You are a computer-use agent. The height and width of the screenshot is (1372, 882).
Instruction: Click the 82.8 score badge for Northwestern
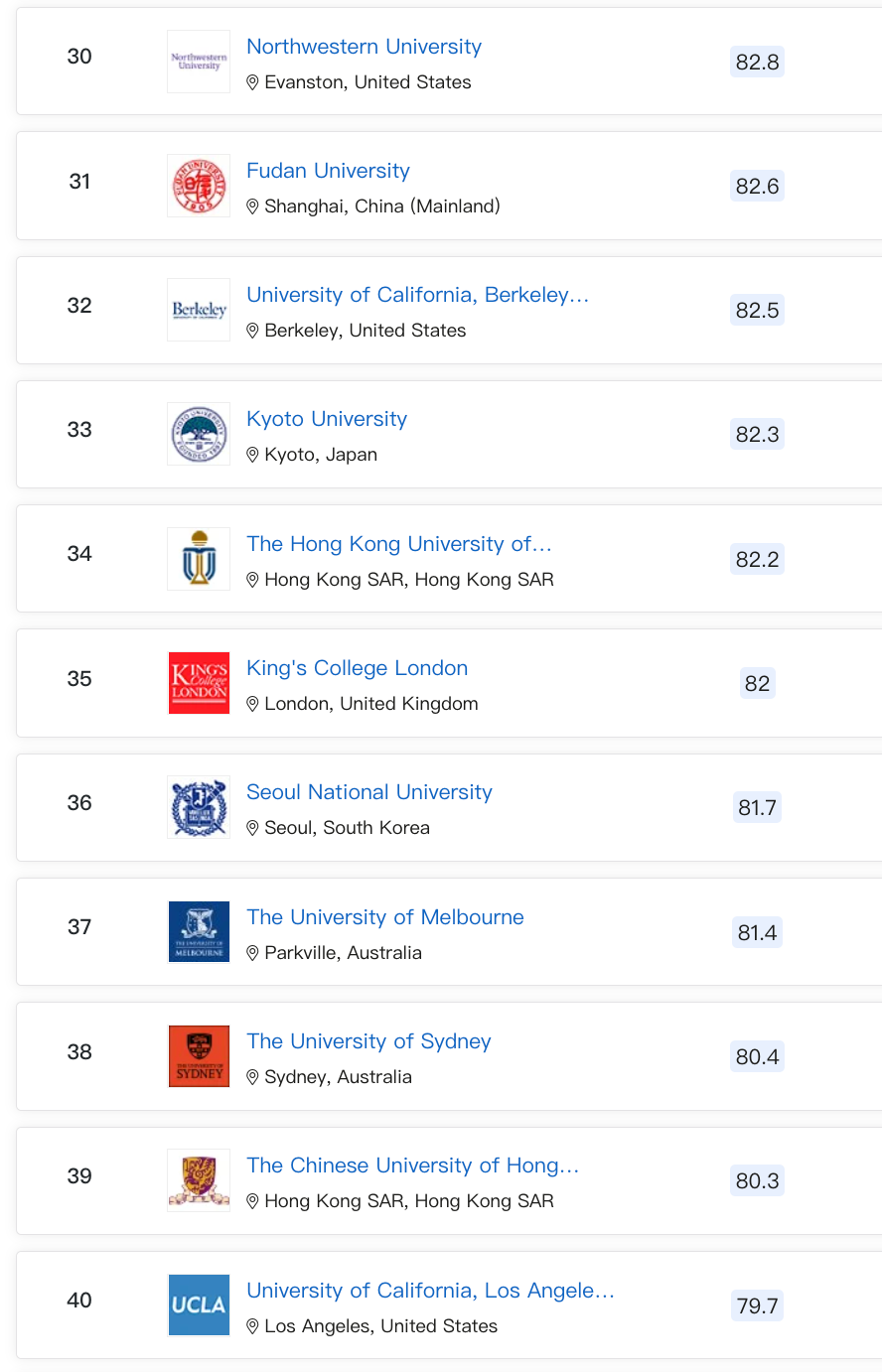pos(757,62)
